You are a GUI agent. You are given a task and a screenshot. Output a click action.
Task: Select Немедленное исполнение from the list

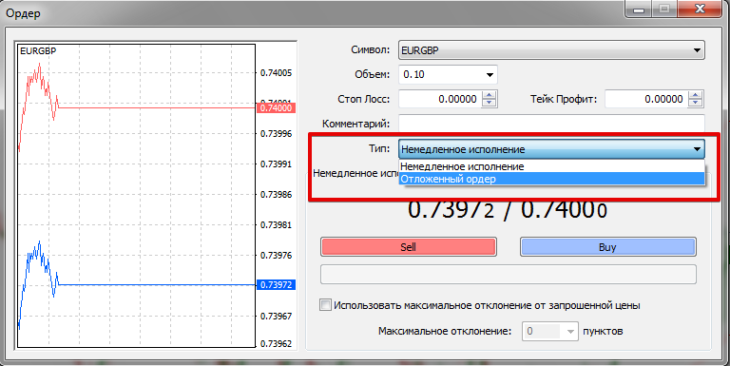click(x=551, y=166)
